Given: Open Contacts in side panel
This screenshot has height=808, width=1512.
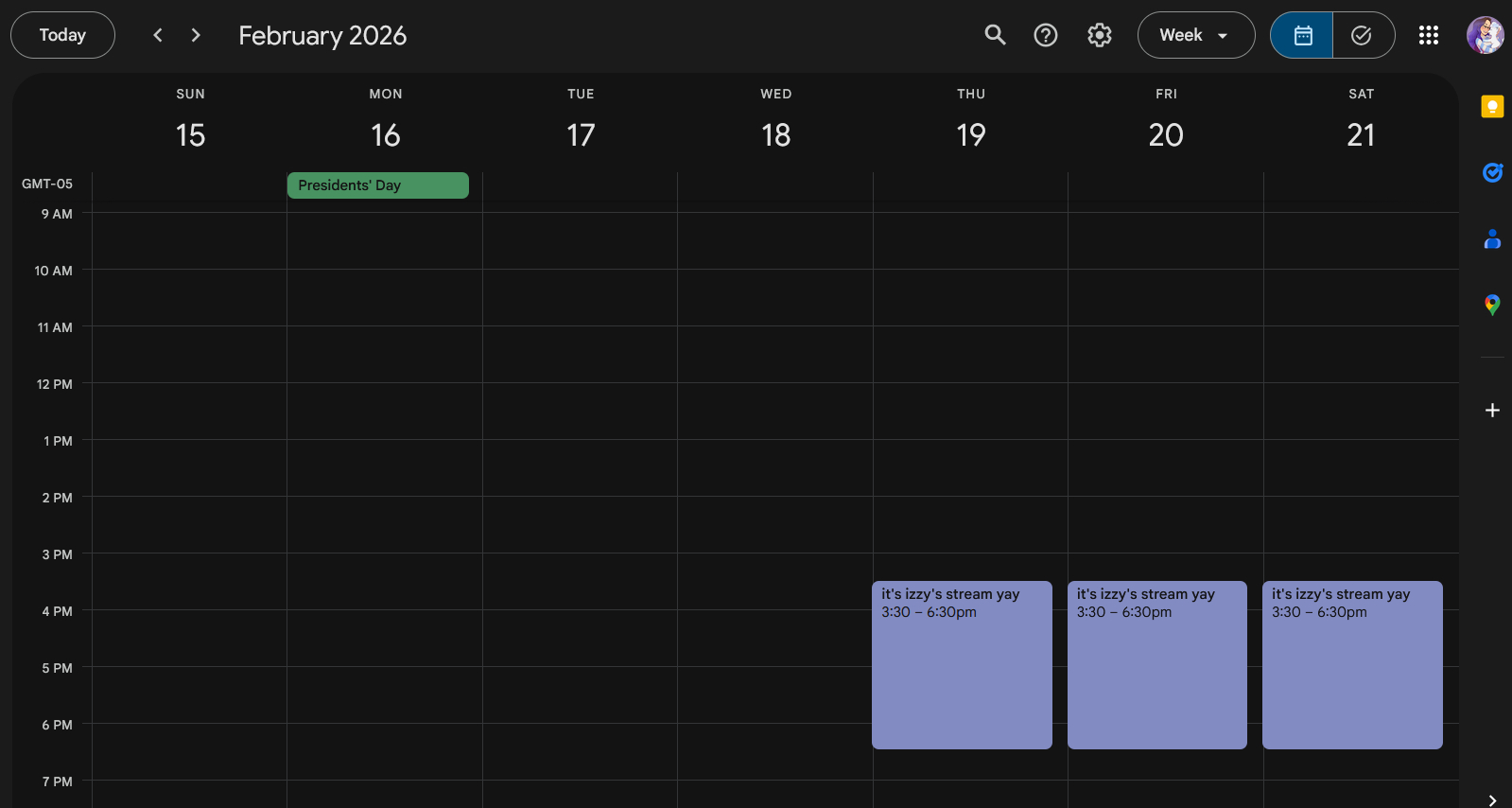Looking at the screenshot, I should [x=1492, y=239].
